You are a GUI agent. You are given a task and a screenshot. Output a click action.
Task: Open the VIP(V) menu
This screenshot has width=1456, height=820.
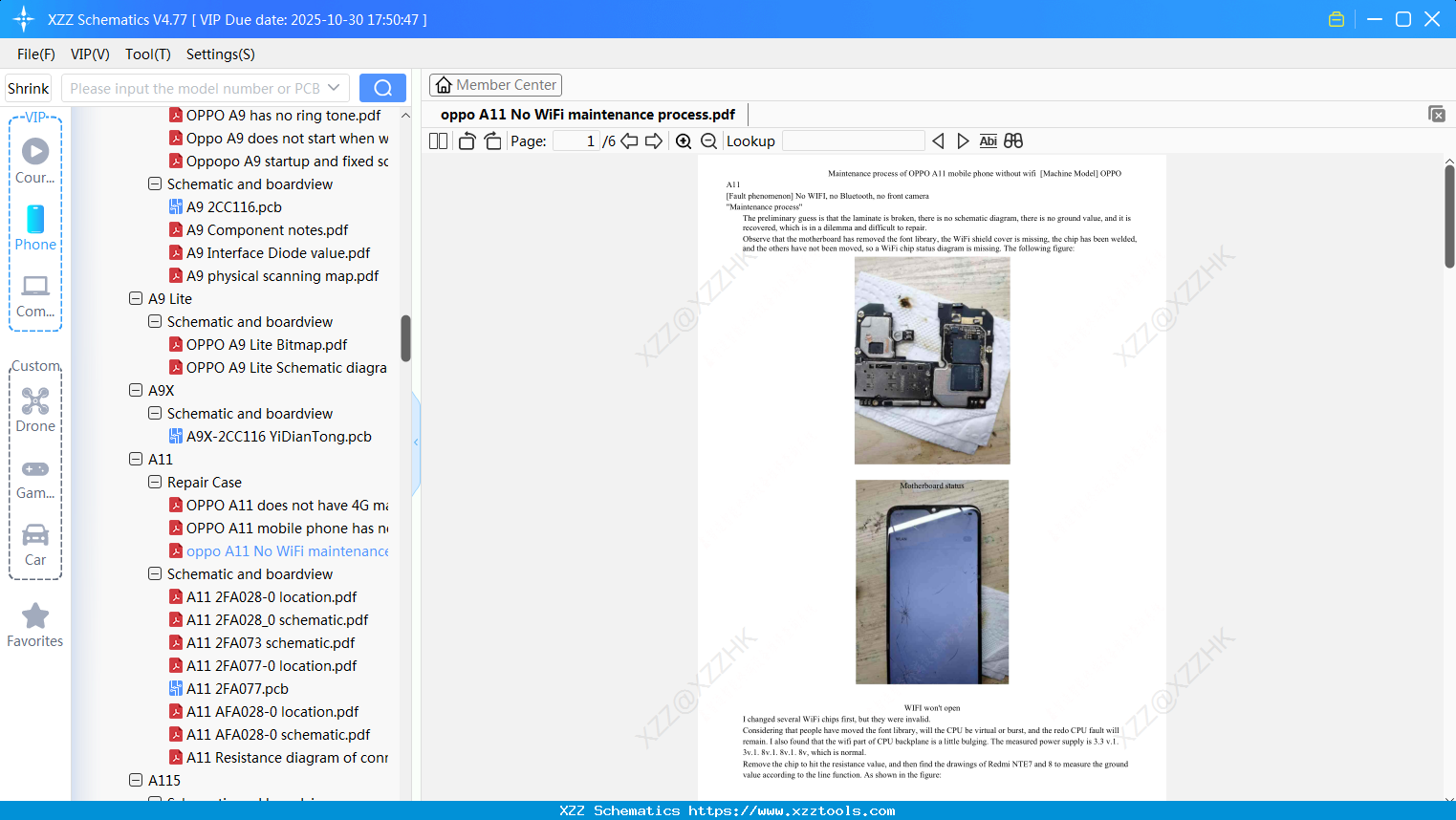(x=90, y=54)
